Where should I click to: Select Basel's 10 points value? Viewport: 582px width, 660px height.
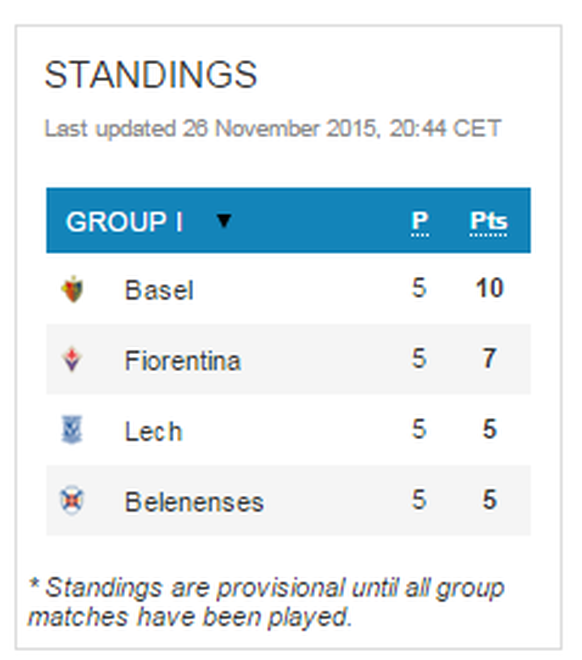click(x=489, y=288)
